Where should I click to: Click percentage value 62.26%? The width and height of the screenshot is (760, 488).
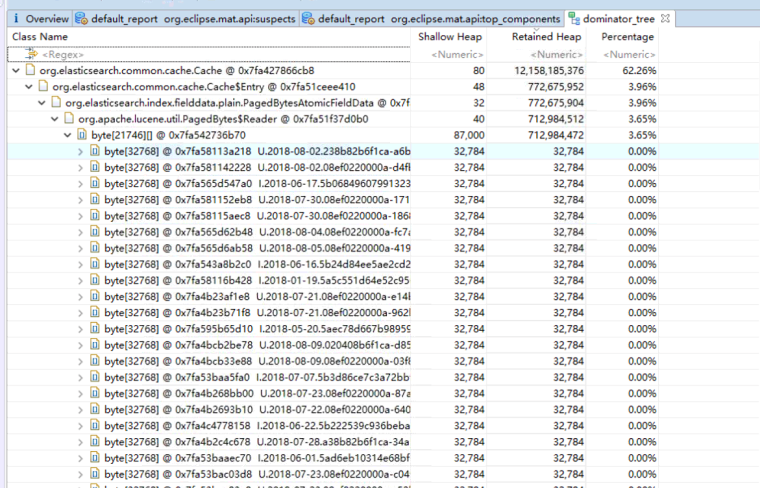pos(639,71)
